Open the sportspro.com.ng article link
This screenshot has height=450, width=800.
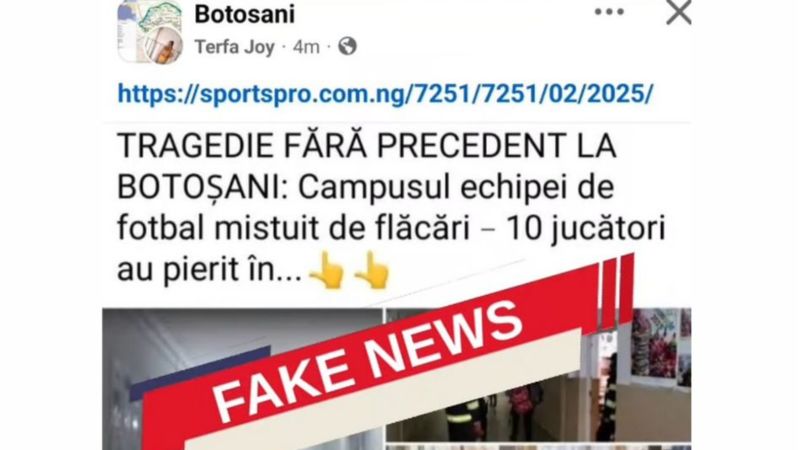(385, 94)
